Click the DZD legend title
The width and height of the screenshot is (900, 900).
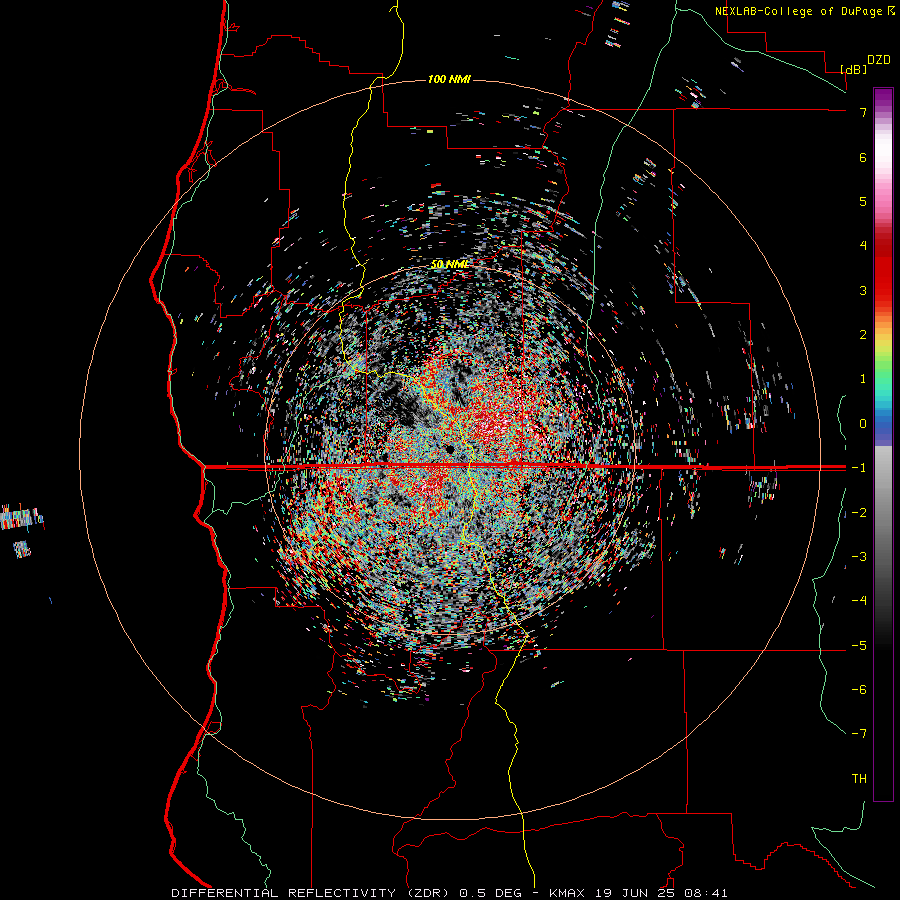point(879,60)
